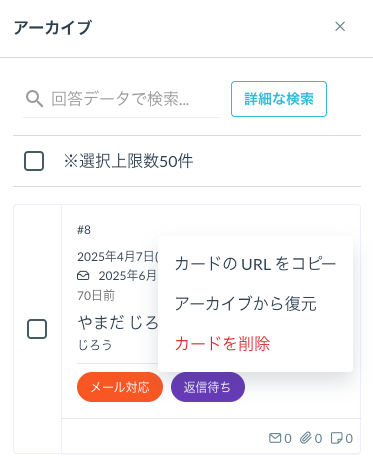This screenshot has width=373, height=467.
Task: Click the orange メール対応 tag
Action: (x=120, y=387)
